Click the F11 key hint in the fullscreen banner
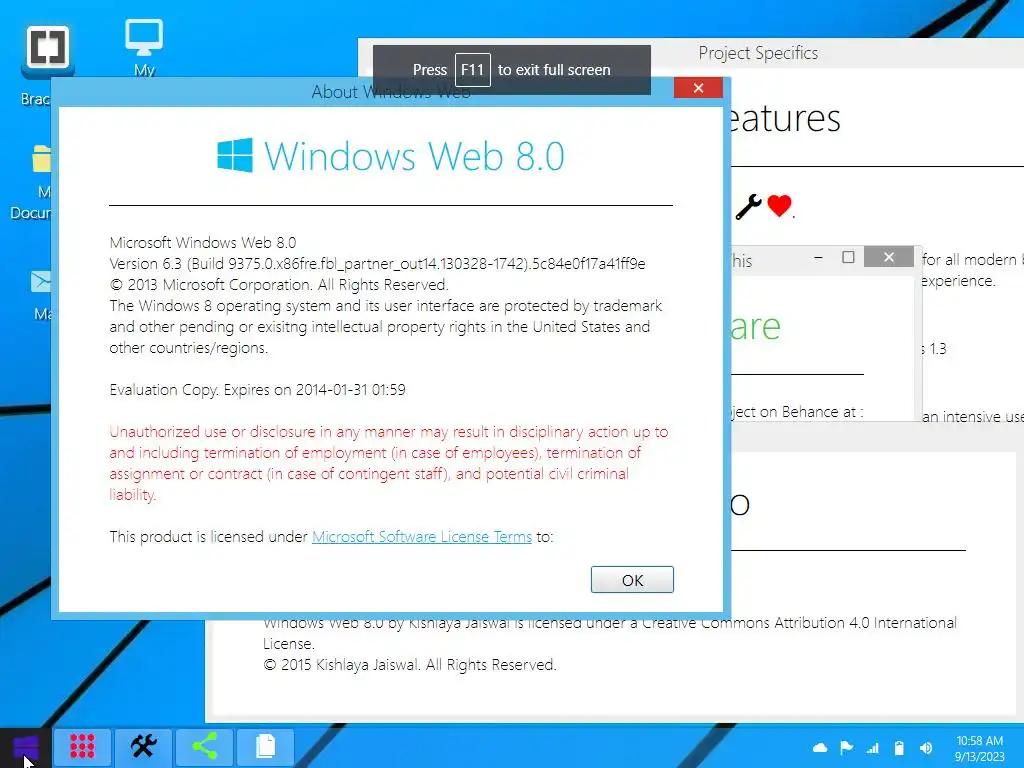Screen dimensions: 1024x768 tap(472, 70)
